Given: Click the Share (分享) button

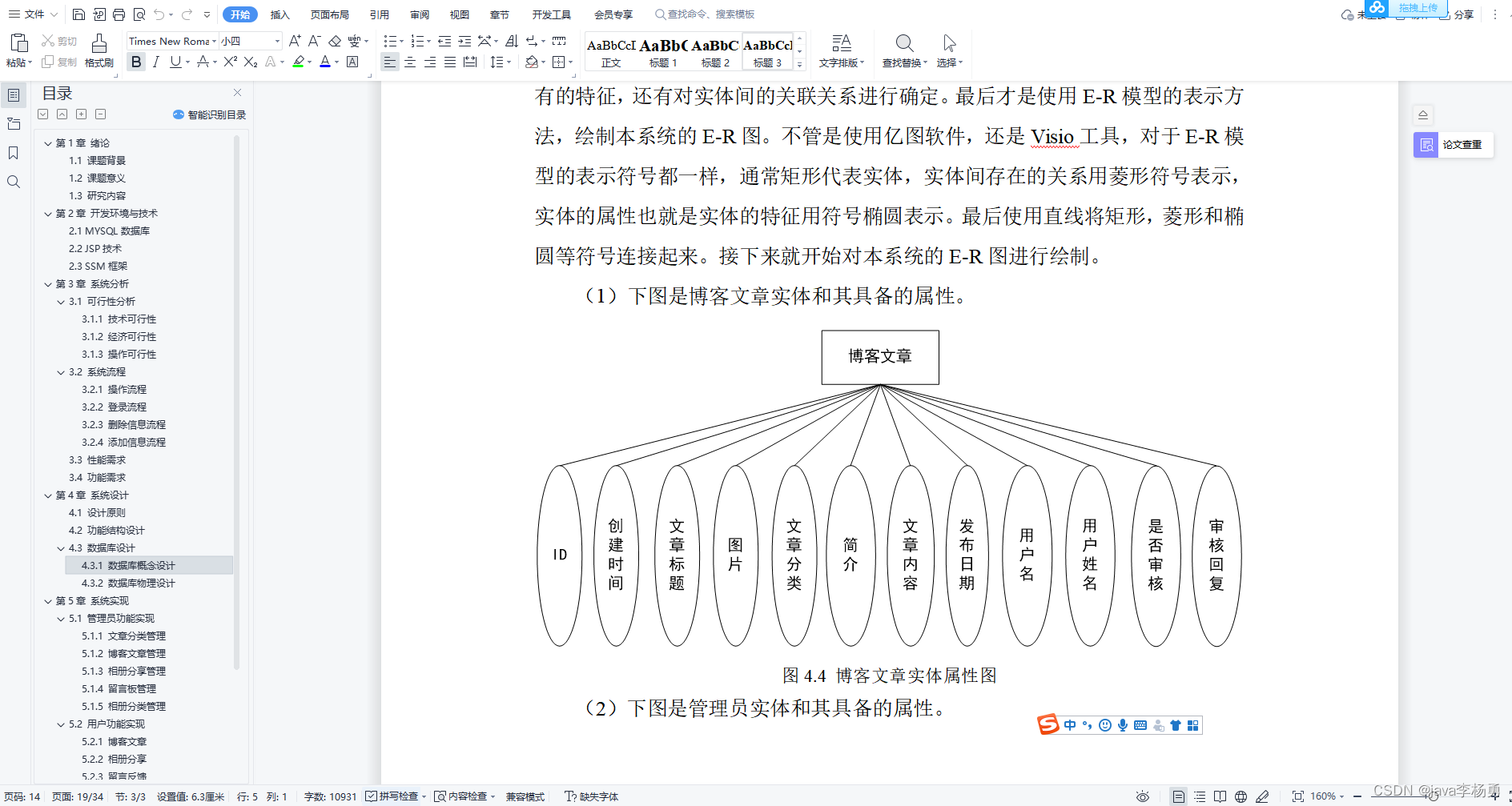Looking at the screenshot, I should [x=1458, y=14].
